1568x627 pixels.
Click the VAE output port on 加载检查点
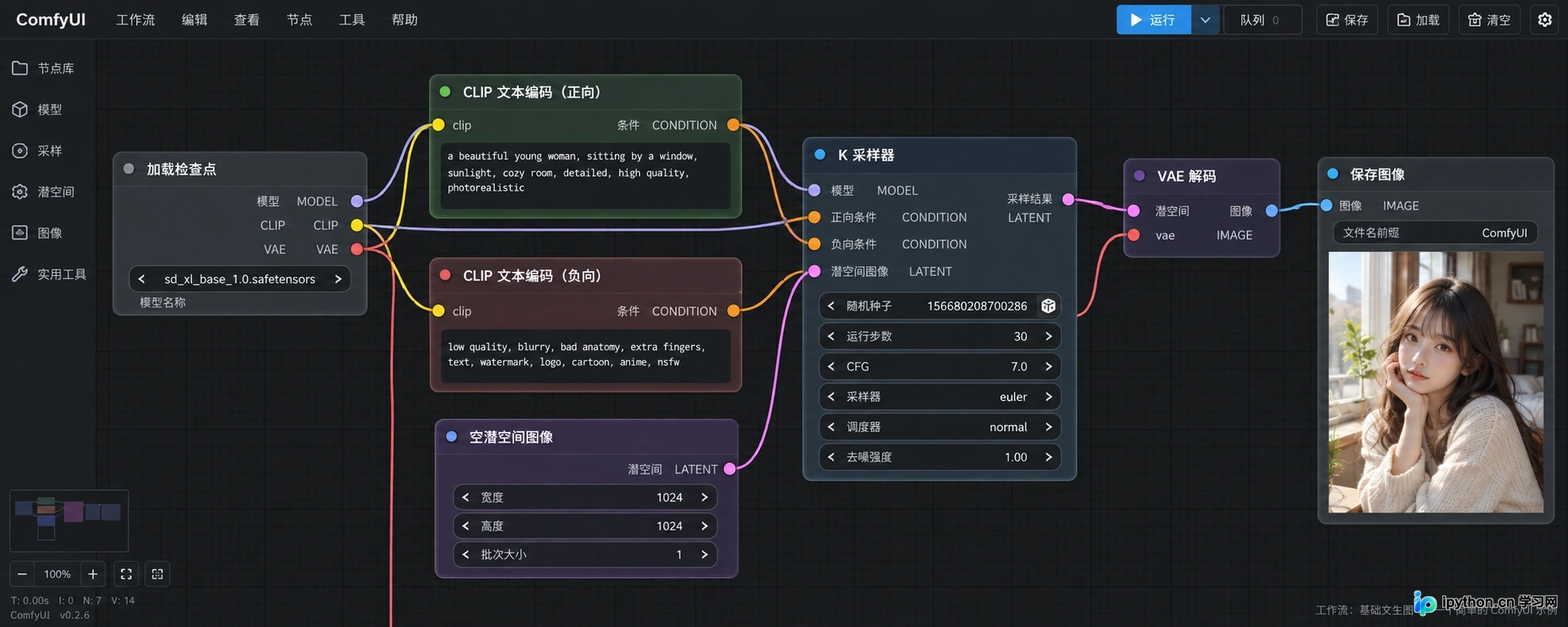(x=357, y=249)
